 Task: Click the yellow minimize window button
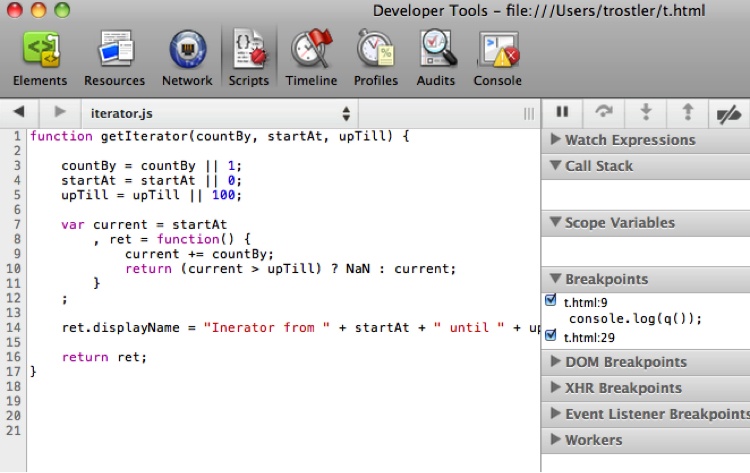click(x=38, y=10)
